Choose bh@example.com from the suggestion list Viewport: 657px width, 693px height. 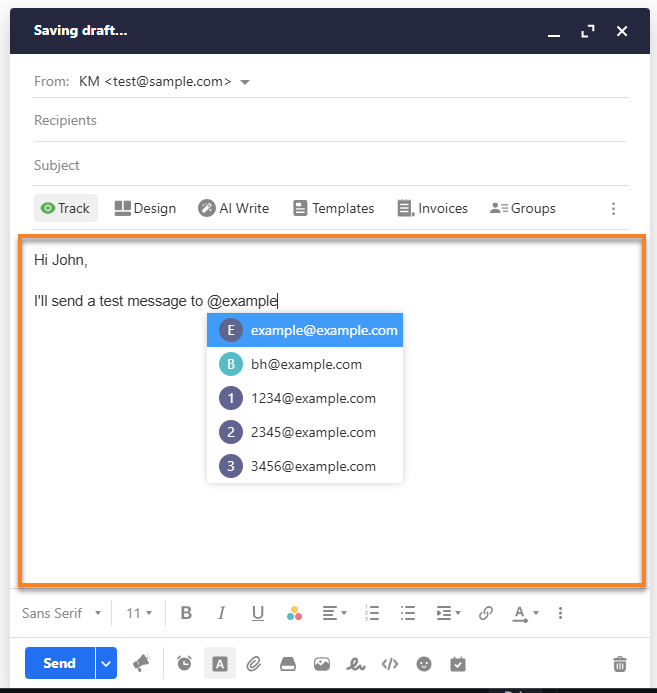305,364
